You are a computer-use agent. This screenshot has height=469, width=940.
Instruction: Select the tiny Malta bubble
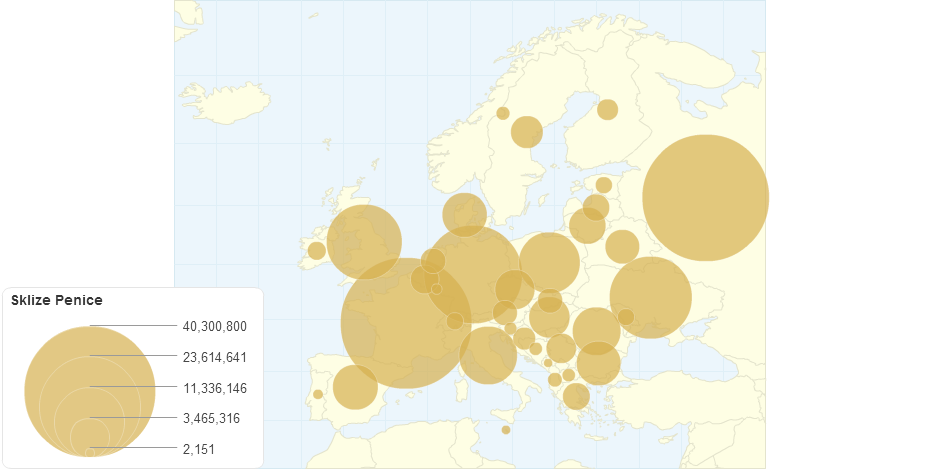(x=506, y=430)
